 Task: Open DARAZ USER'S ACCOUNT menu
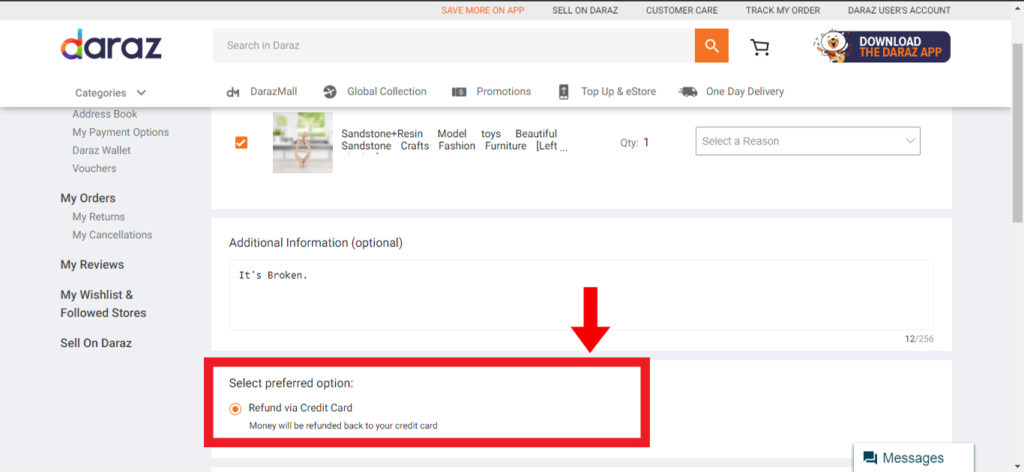[x=899, y=10]
